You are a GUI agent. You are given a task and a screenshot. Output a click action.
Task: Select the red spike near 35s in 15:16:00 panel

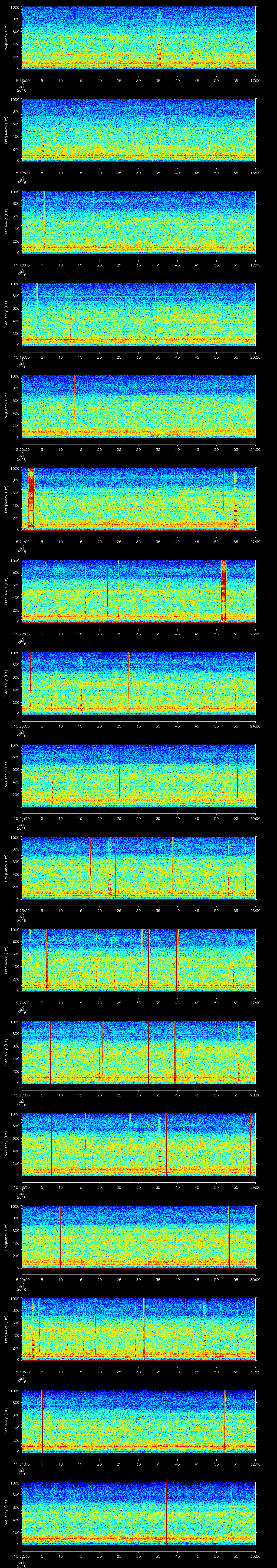coord(159,52)
